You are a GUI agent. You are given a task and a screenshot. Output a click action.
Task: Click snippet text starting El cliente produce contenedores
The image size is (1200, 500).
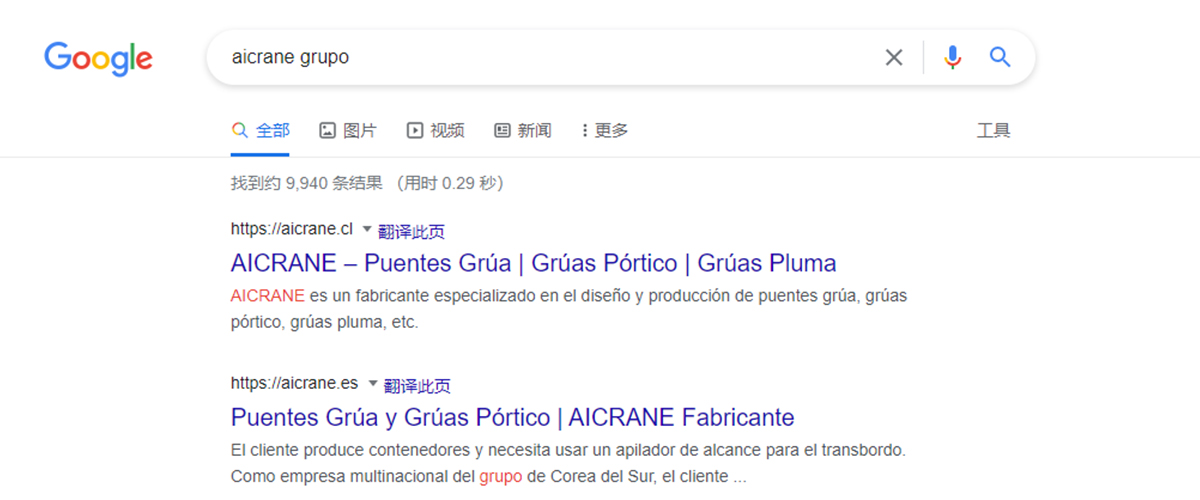click(568, 463)
